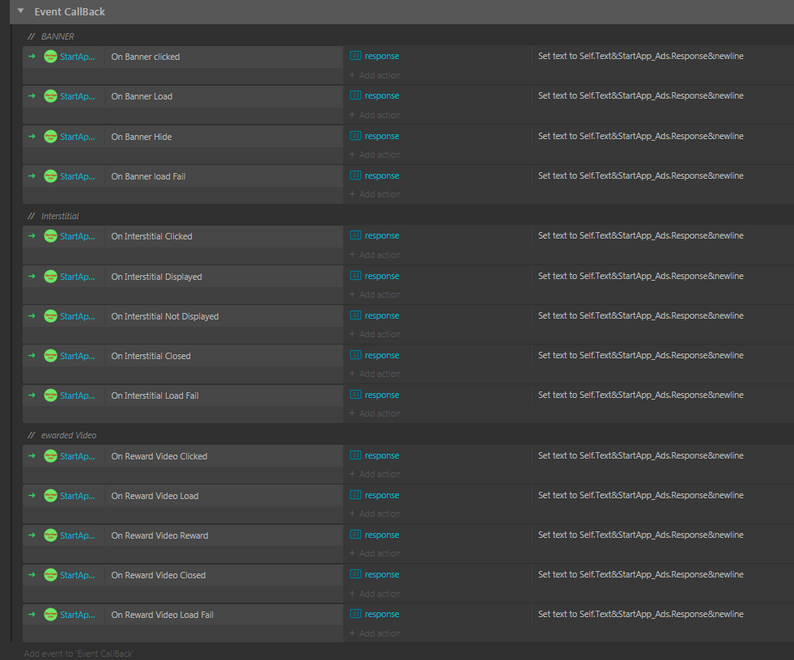Click StartApp icon in On Banner load Fail row
This screenshot has width=794, height=660.
point(51,176)
